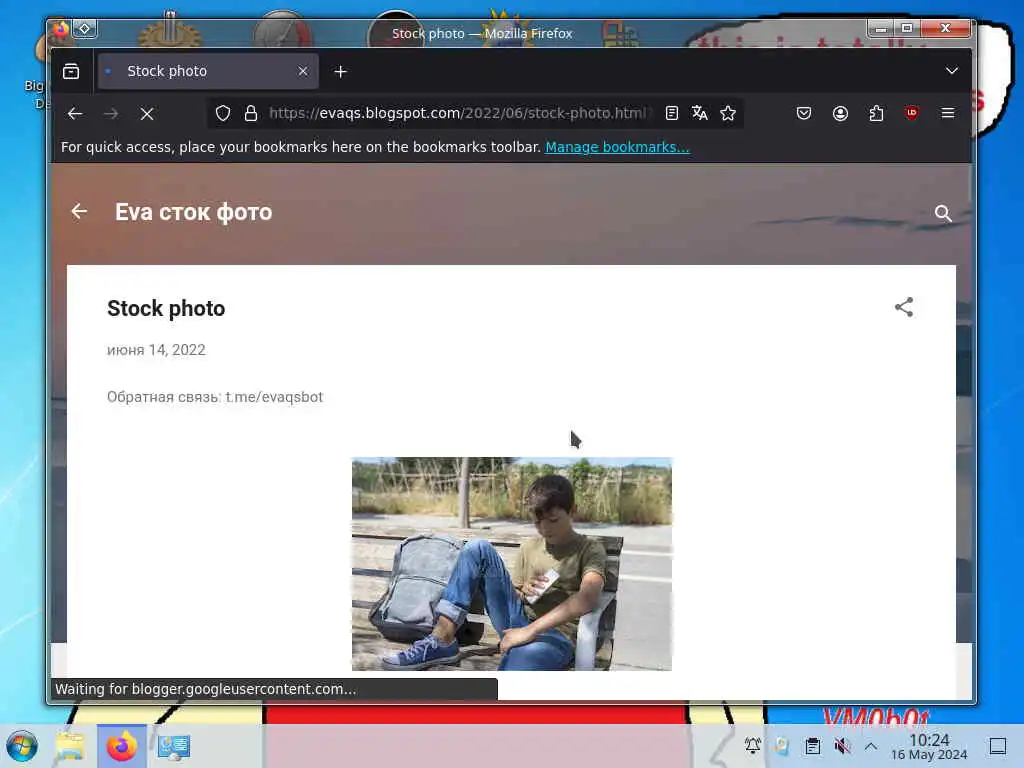Translate this page using the translate icon
Viewport: 1024px width, 768px height.
pyautogui.click(x=699, y=113)
